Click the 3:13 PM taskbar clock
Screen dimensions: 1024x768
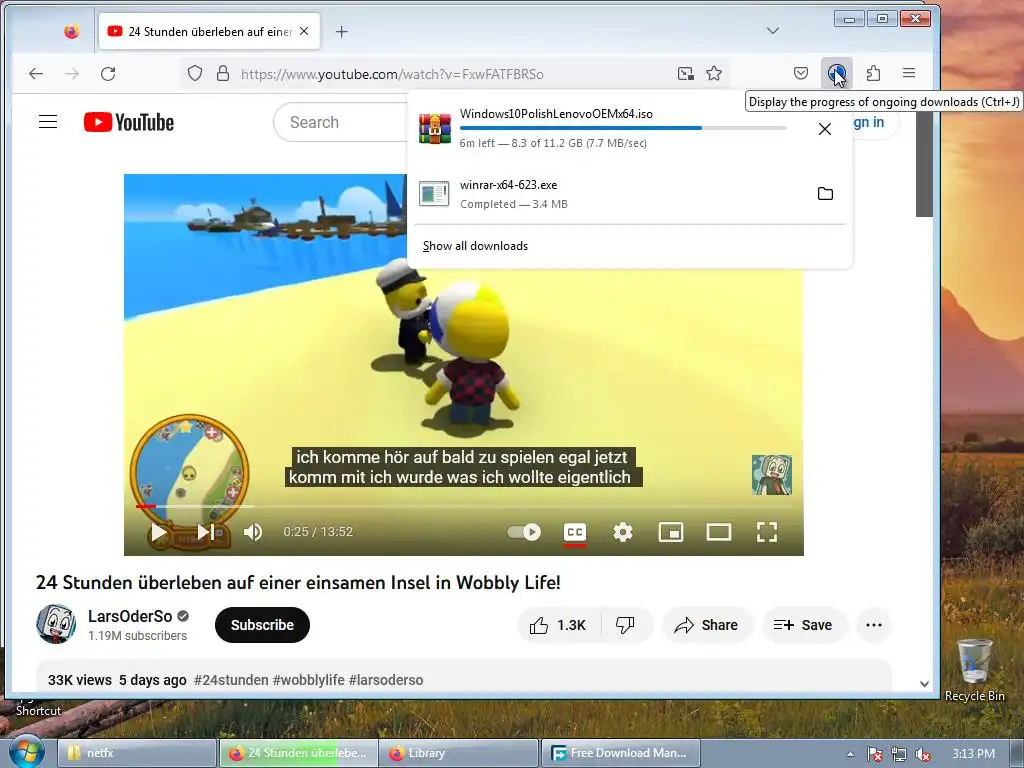click(974, 754)
